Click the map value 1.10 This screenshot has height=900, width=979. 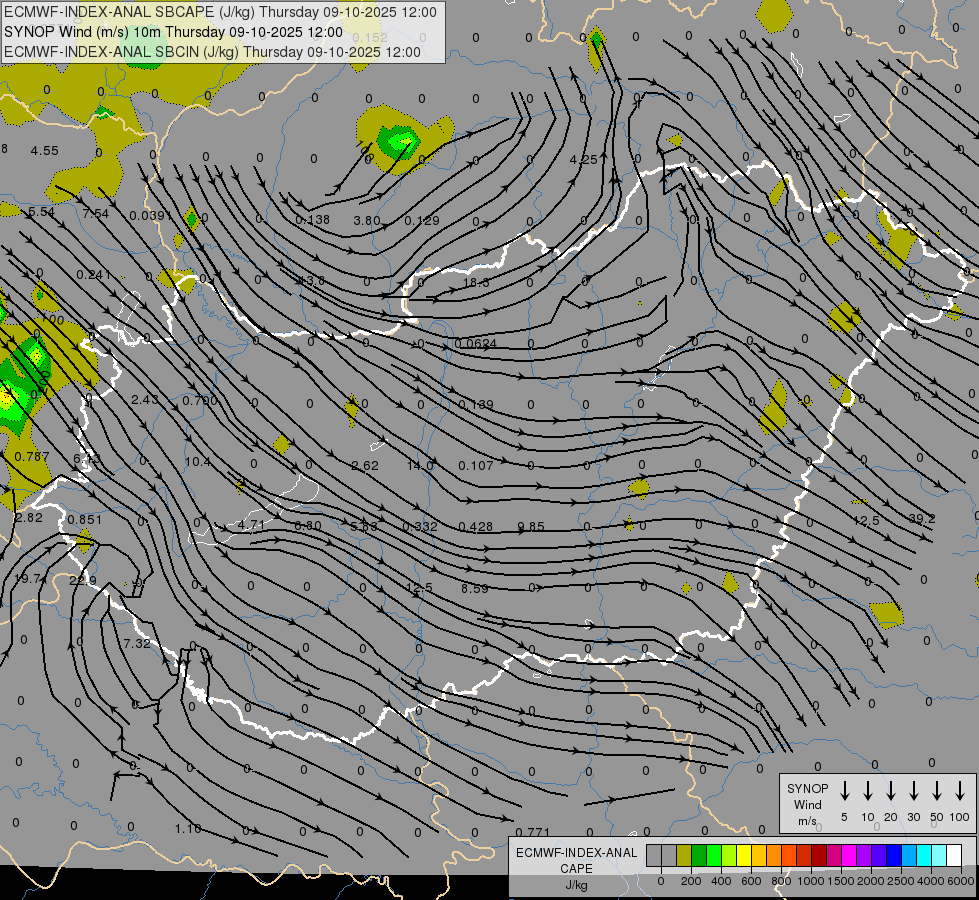click(x=188, y=828)
